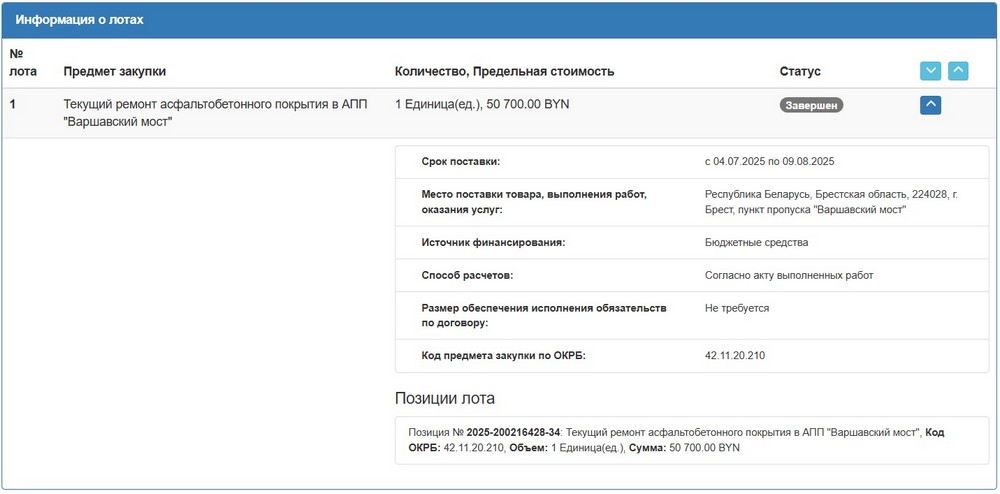Click the 'Количество, Предельная стоимость' column header

pos(504,72)
